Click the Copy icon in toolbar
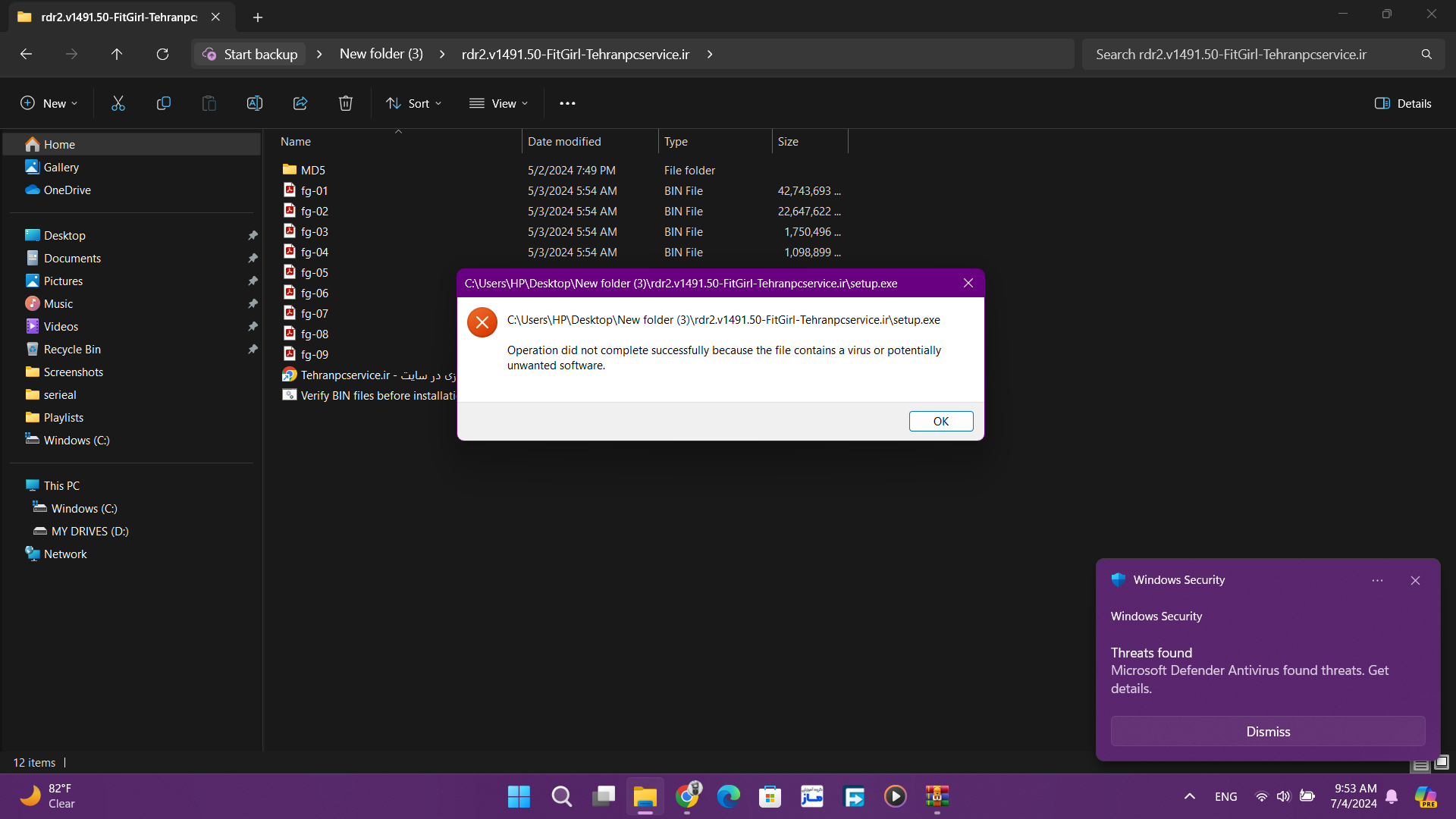The image size is (1456, 819). [x=164, y=103]
